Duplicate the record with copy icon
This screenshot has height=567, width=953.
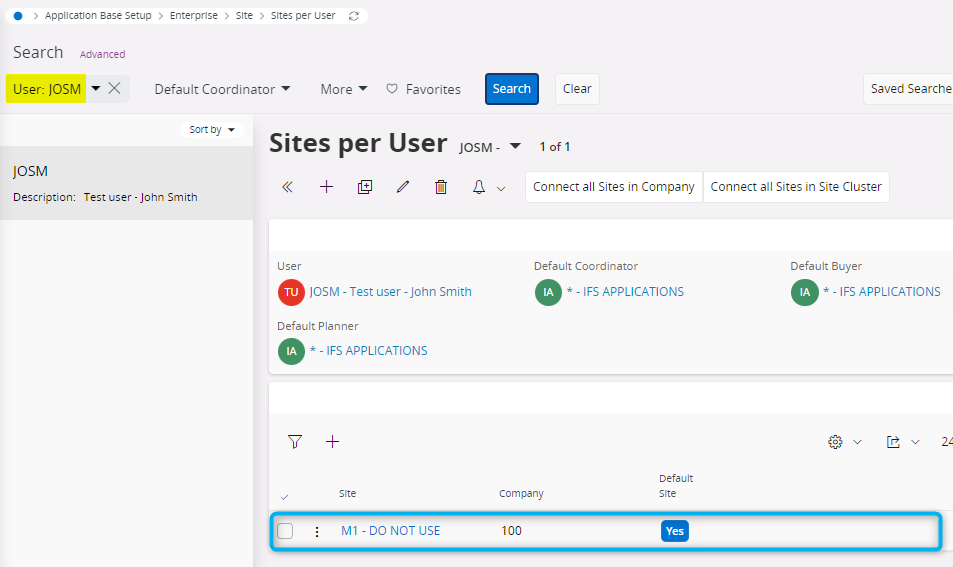coord(365,187)
